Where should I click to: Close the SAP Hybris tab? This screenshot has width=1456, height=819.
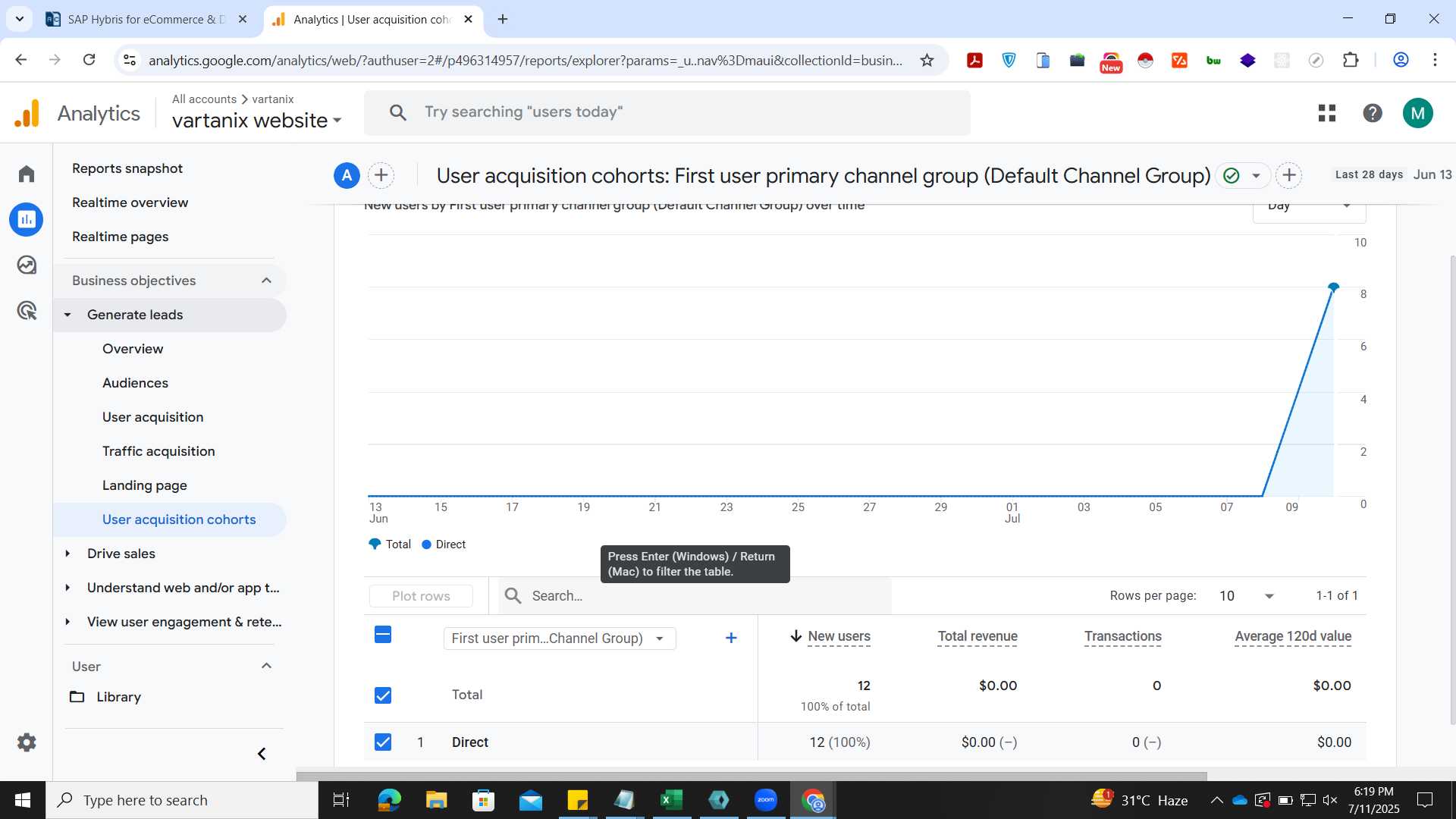point(243,19)
